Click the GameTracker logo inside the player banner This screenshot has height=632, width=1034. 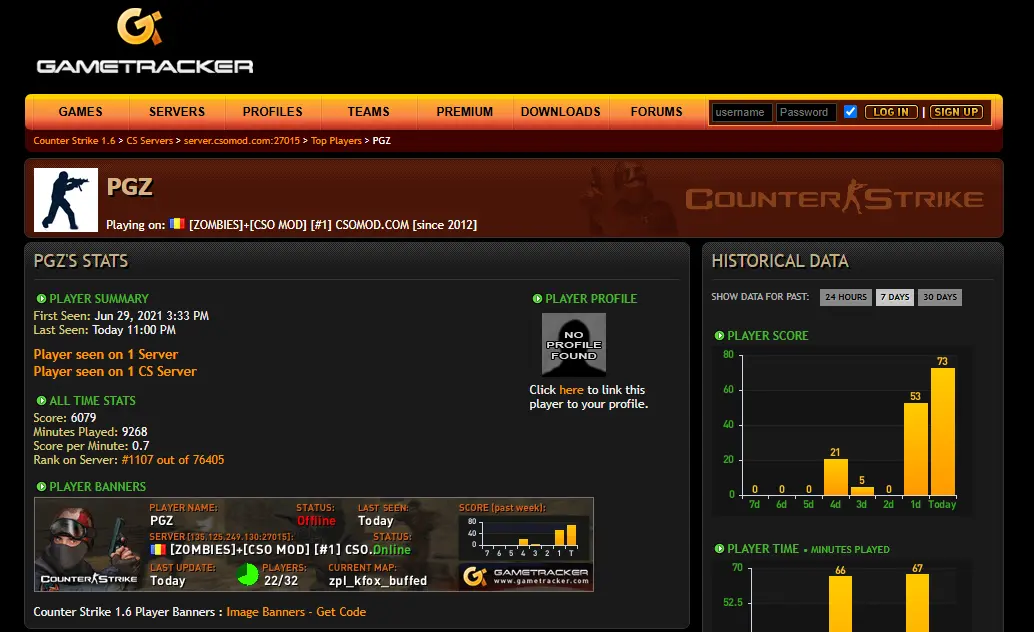point(526,576)
